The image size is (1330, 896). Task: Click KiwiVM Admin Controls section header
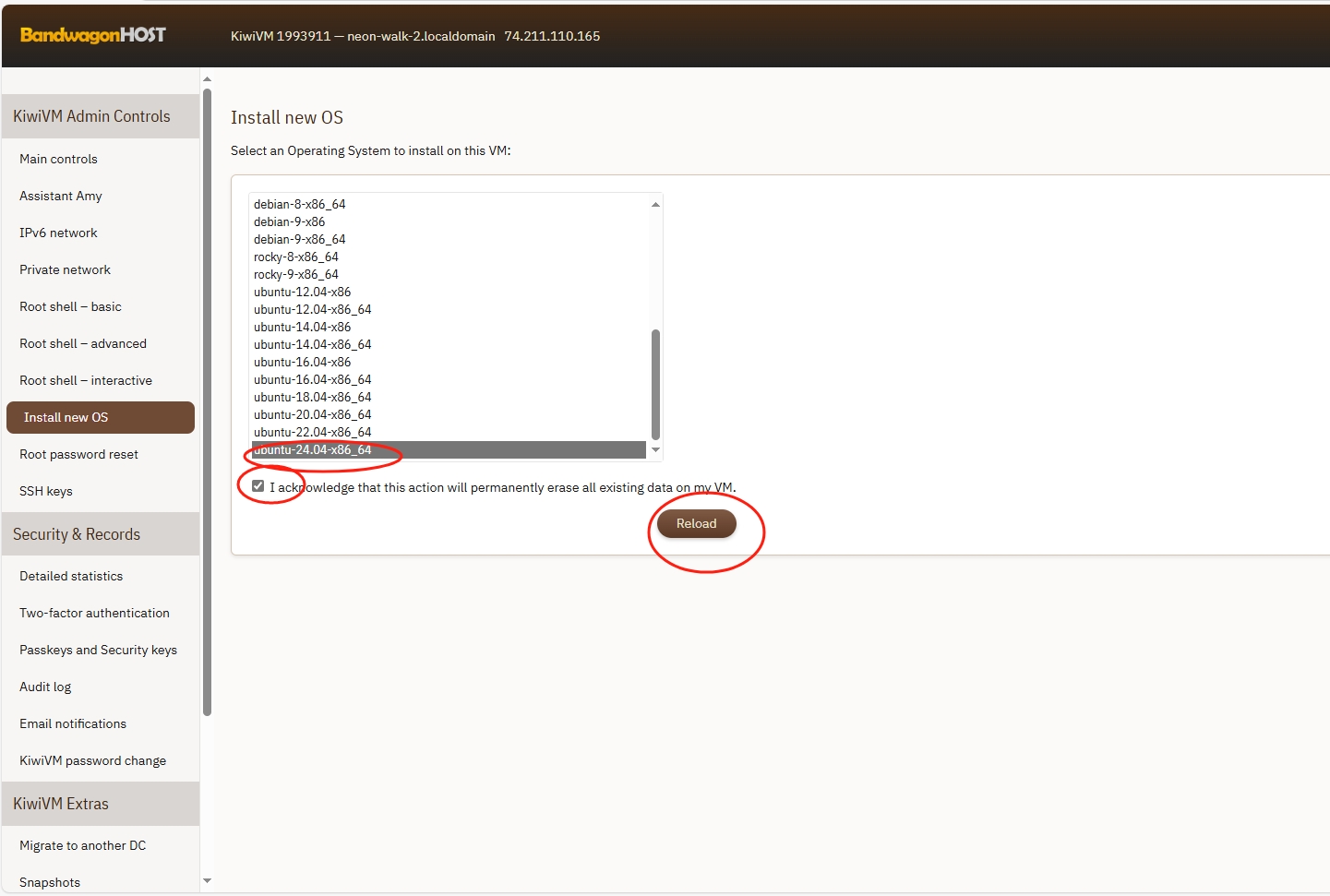101,116
